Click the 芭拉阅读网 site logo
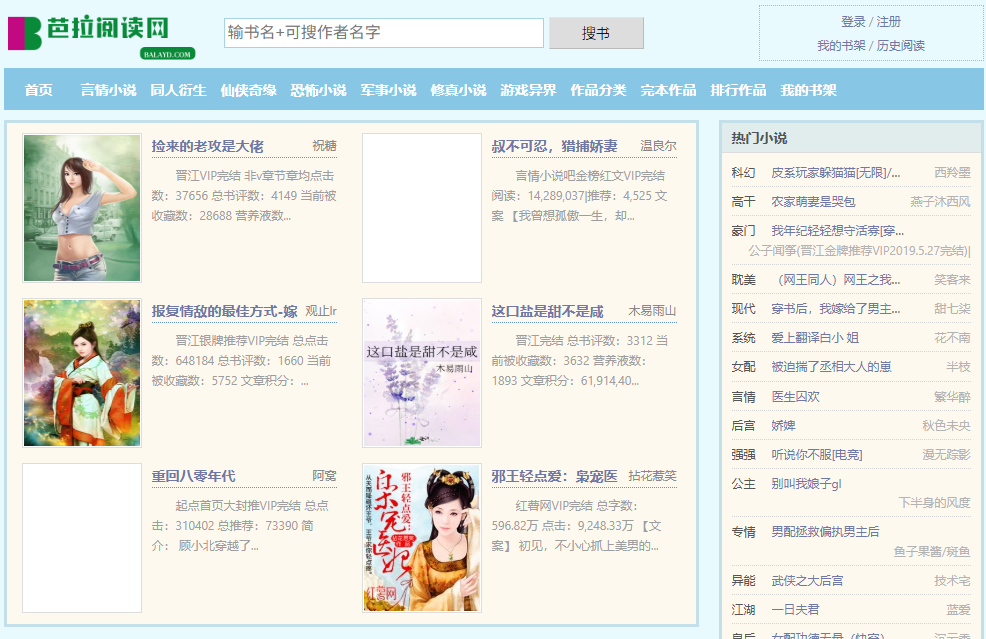 point(100,34)
